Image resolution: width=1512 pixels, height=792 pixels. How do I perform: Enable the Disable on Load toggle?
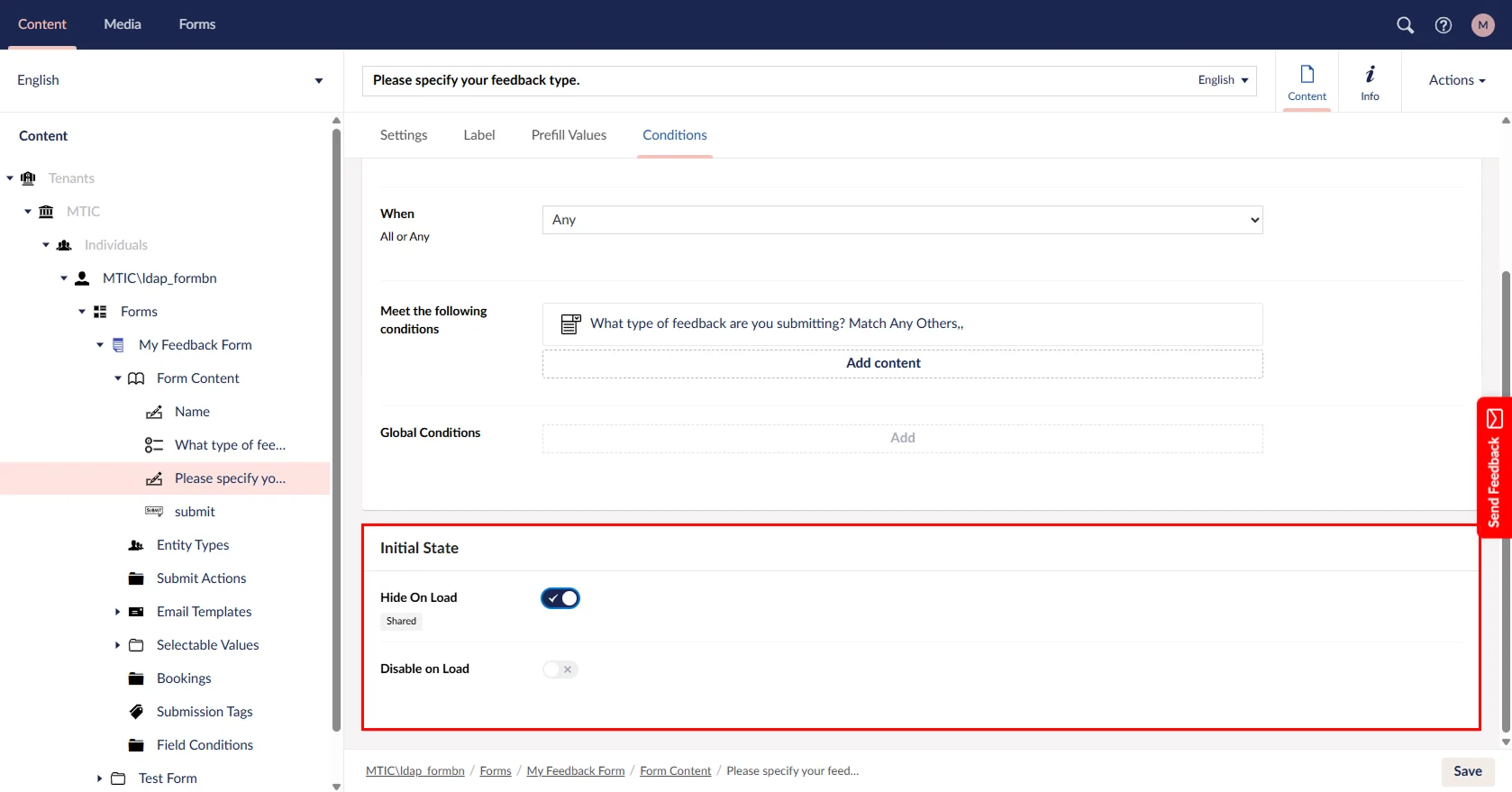[560, 669]
